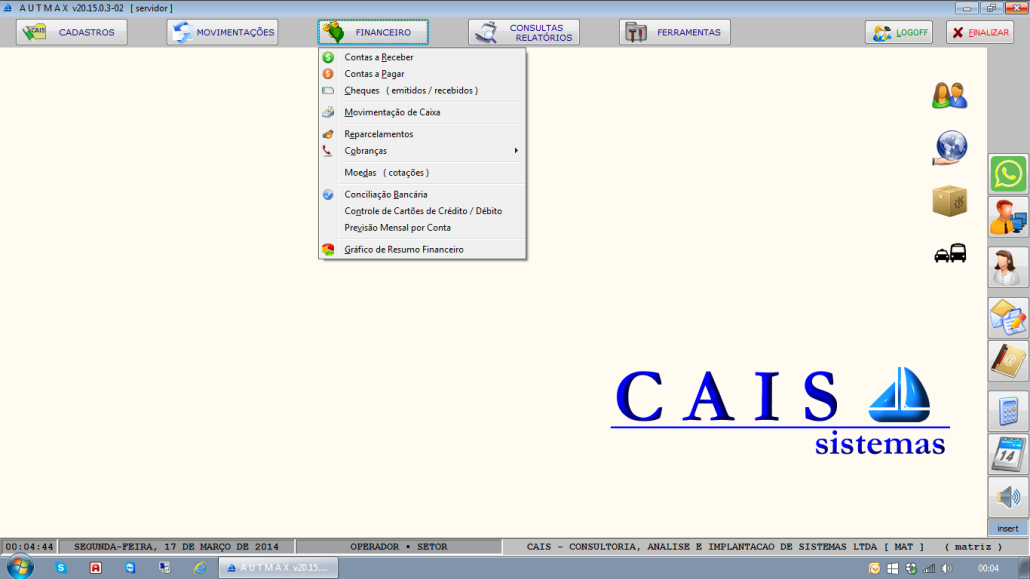The height and width of the screenshot is (579, 1030).
Task: Open TeamViewer from the taskbar
Action: 131,568
